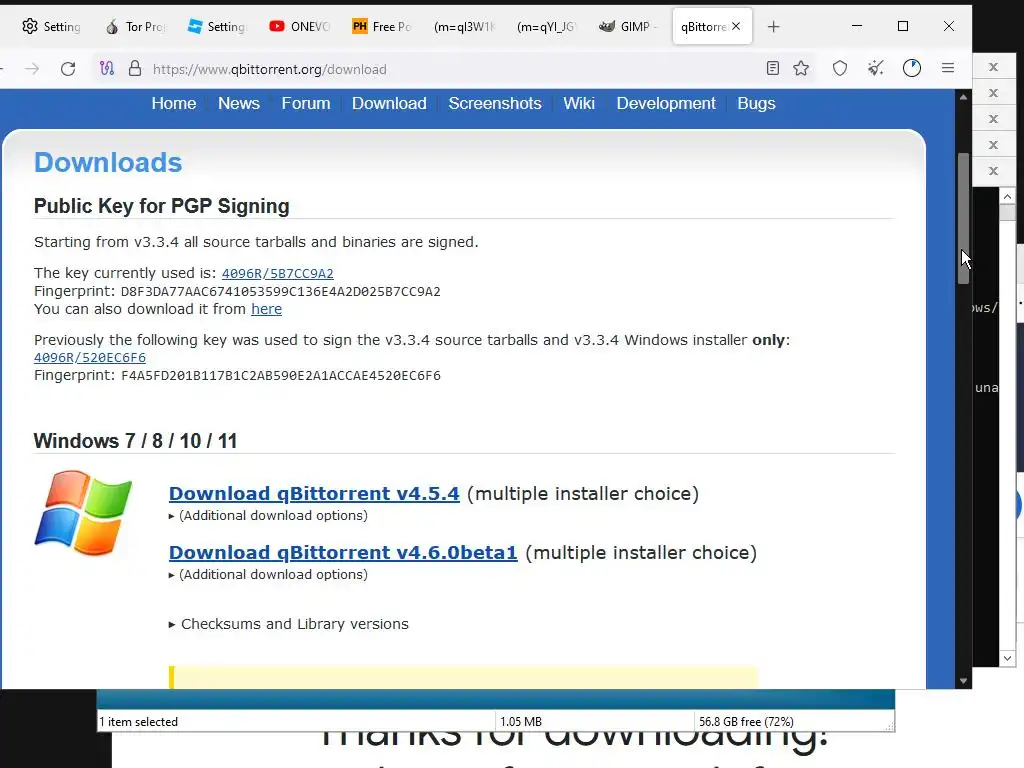The image size is (1024, 768).
Task: Click background window scrollbar up arrow
Action: (1007, 196)
